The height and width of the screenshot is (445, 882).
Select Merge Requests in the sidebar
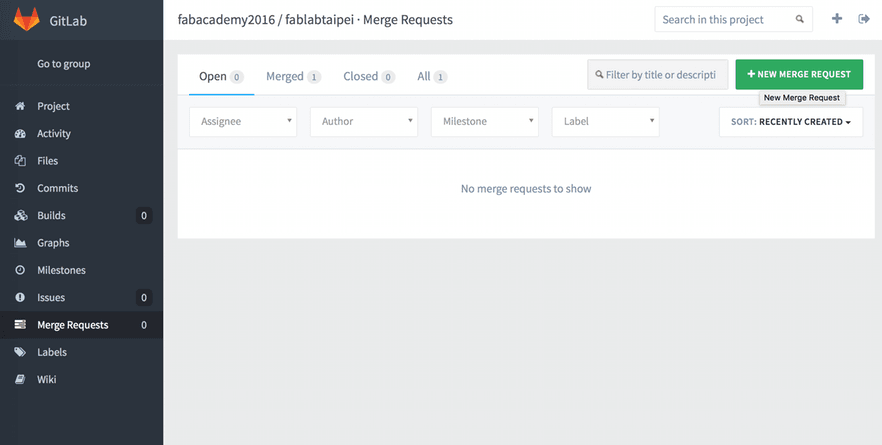pyautogui.click(x=82, y=325)
